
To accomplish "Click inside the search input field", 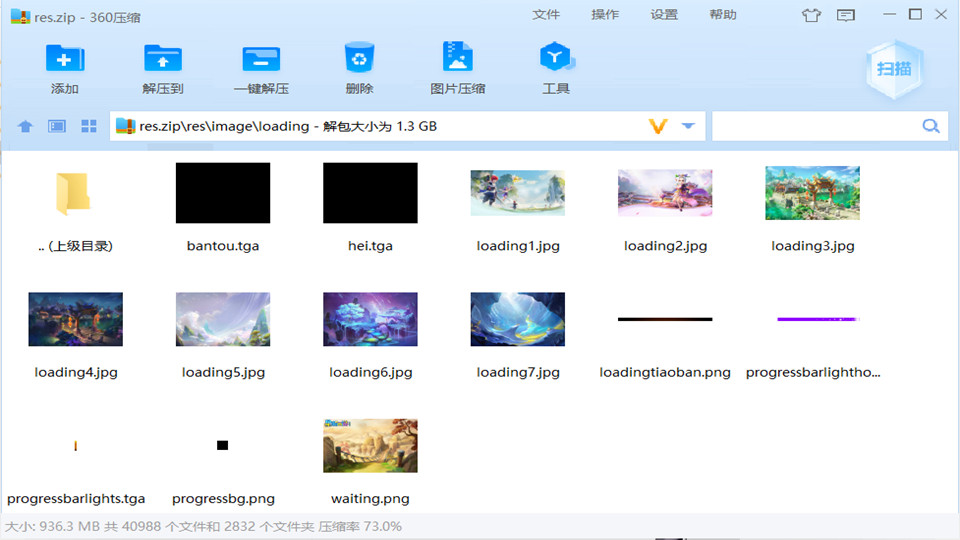I will (815, 126).
